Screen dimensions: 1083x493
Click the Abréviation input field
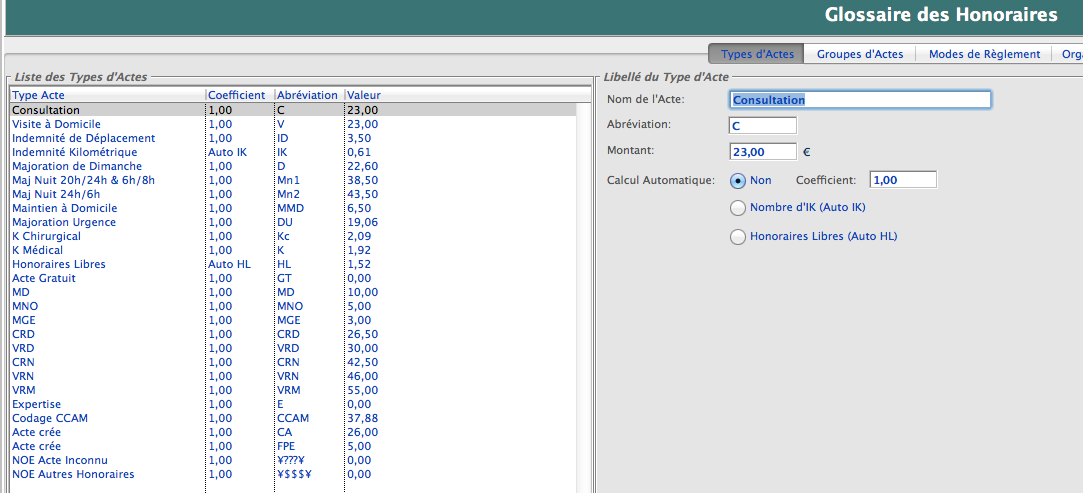[x=763, y=126]
